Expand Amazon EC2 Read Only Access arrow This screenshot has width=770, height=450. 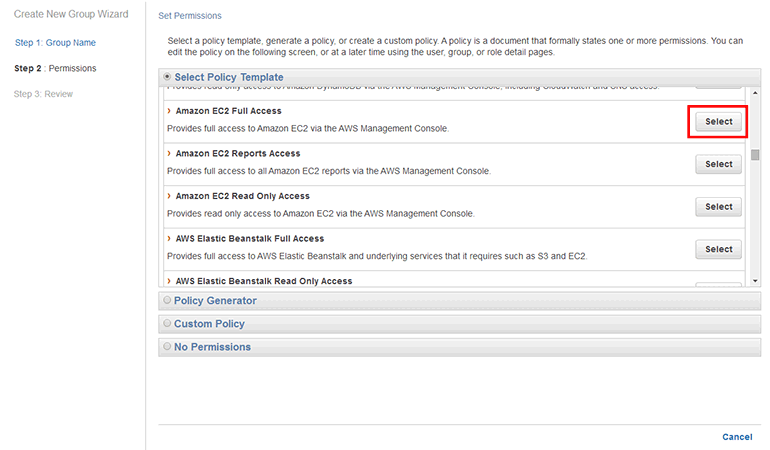click(169, 196)
